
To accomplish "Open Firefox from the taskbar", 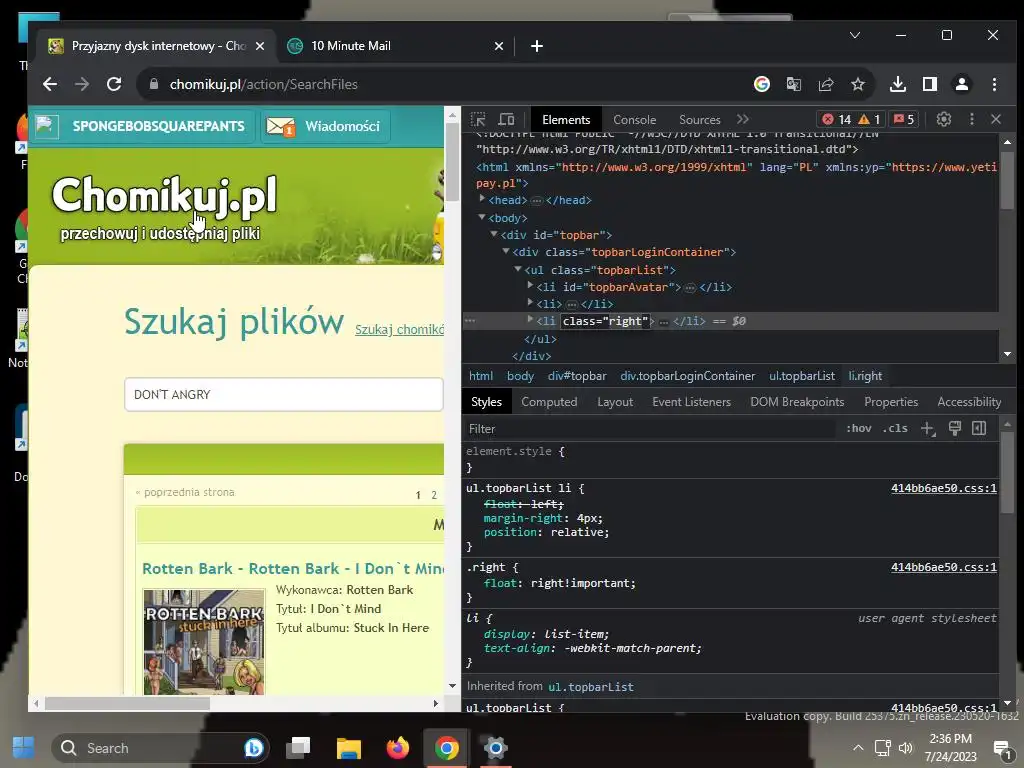I will pos(397,748).
